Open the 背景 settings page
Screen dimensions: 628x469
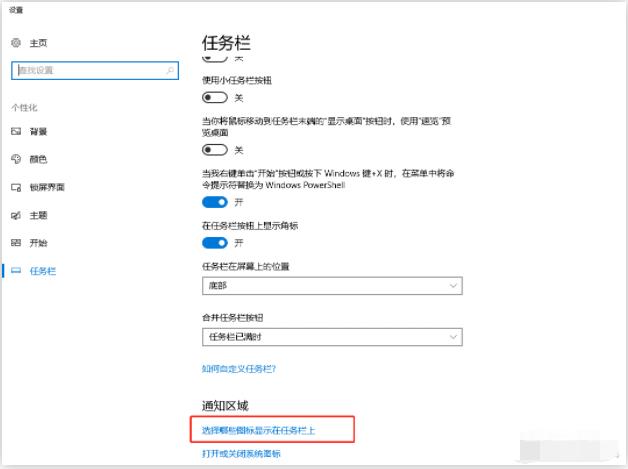pyautogui.click(x=38, y=131)
